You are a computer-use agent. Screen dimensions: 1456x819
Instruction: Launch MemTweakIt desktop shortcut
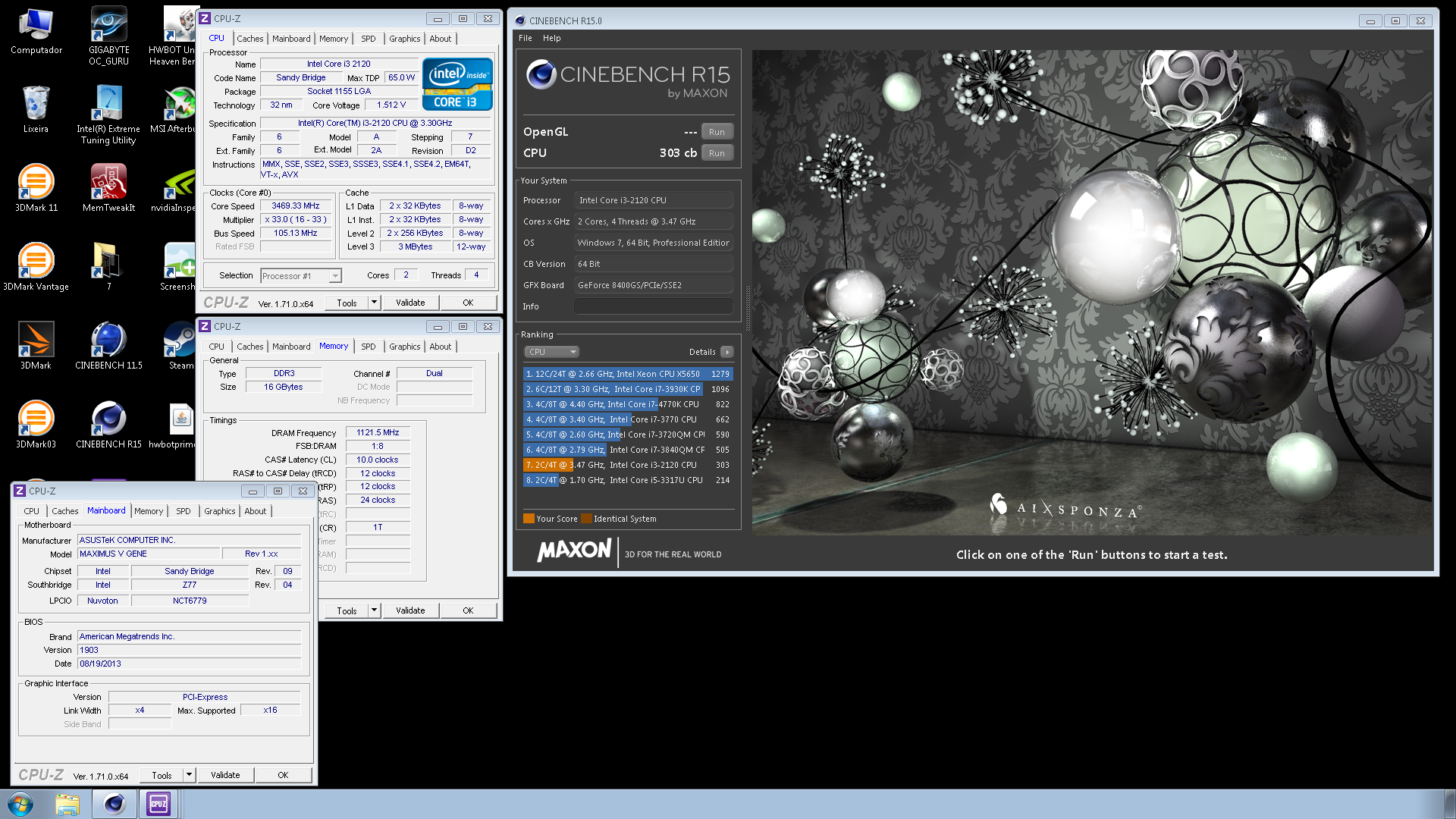click(108, 188)
